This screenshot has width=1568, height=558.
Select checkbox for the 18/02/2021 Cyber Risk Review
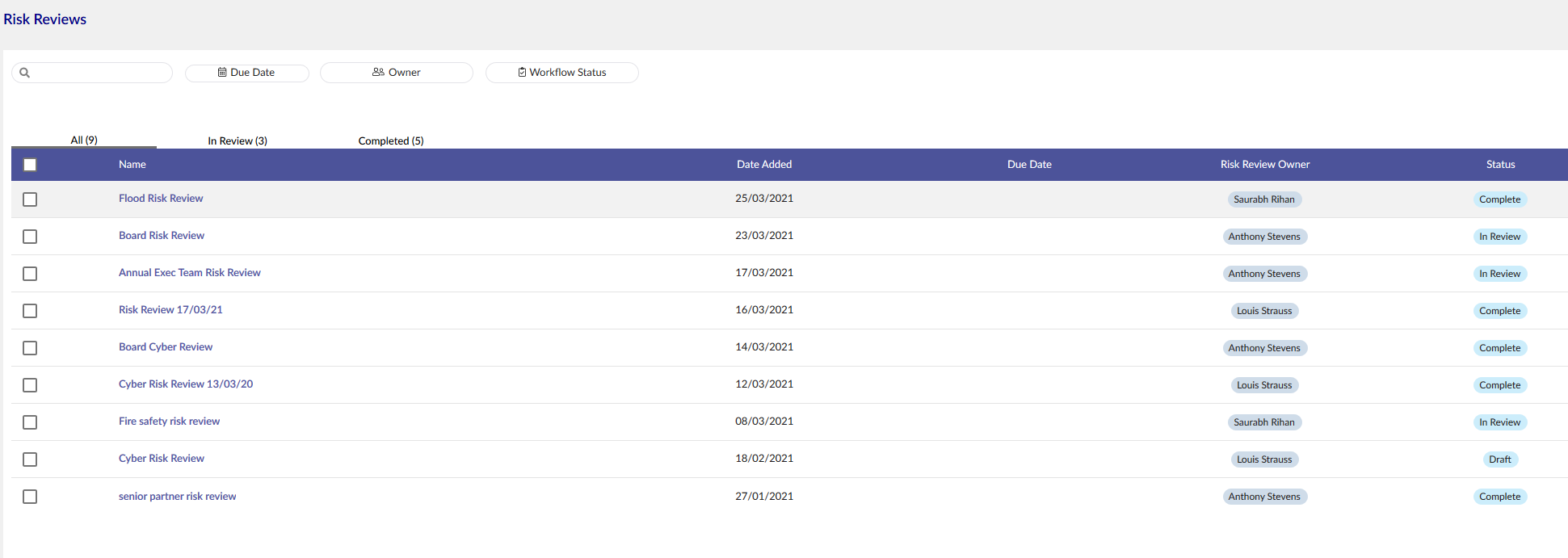click(x=30, y=459)
